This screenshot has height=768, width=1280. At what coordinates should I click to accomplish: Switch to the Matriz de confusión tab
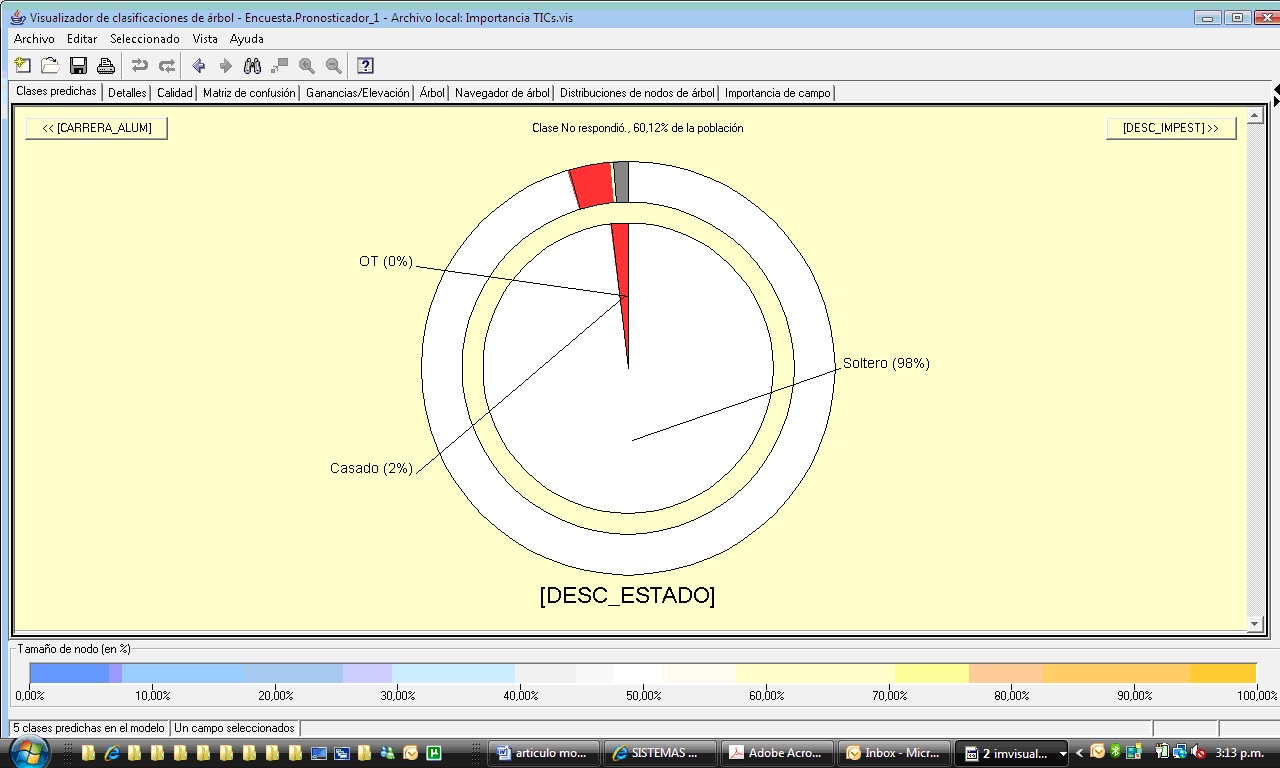249,93
